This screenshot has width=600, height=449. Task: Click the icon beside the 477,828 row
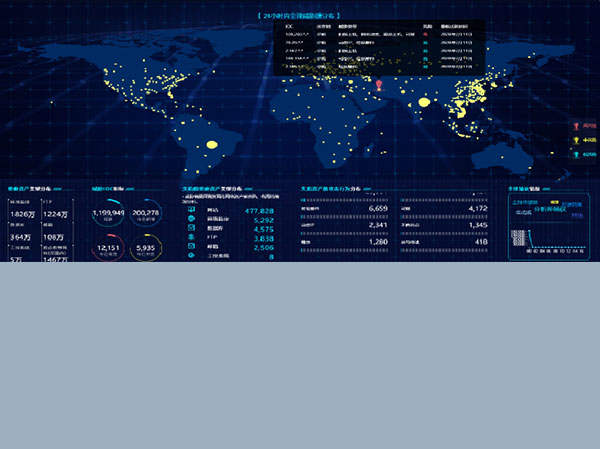(x=191, y=211)
